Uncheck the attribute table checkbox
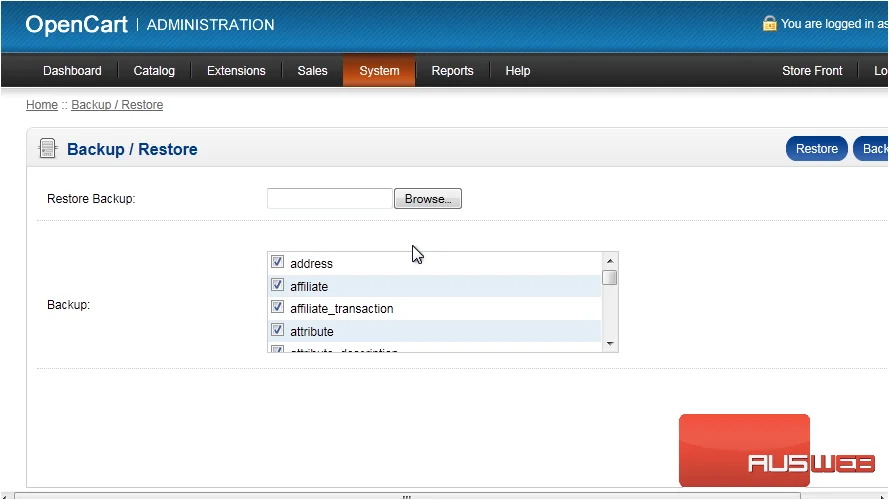This screenshot has width=889, height=500. 277,330
